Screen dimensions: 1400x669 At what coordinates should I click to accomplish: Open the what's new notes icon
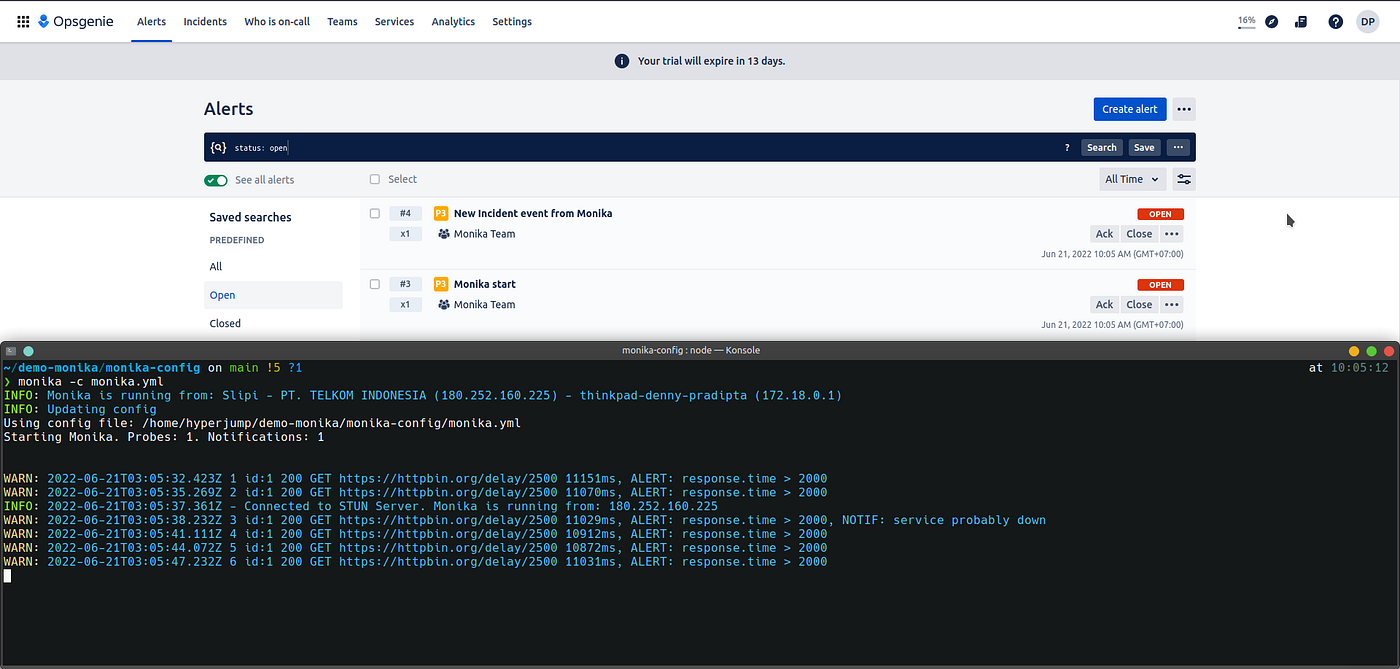(x=1301, y=21)
